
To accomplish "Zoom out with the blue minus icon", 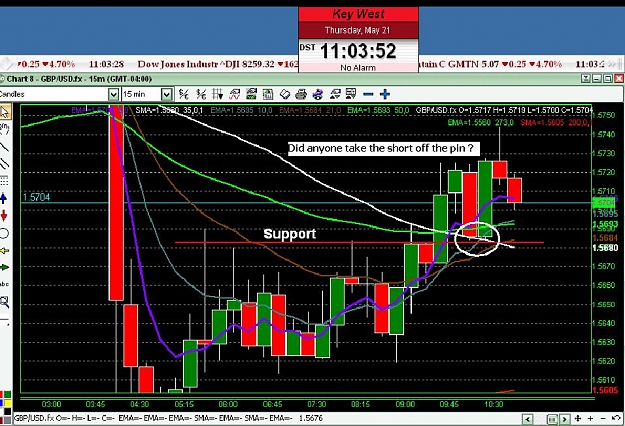I will (x=368, y=94).
